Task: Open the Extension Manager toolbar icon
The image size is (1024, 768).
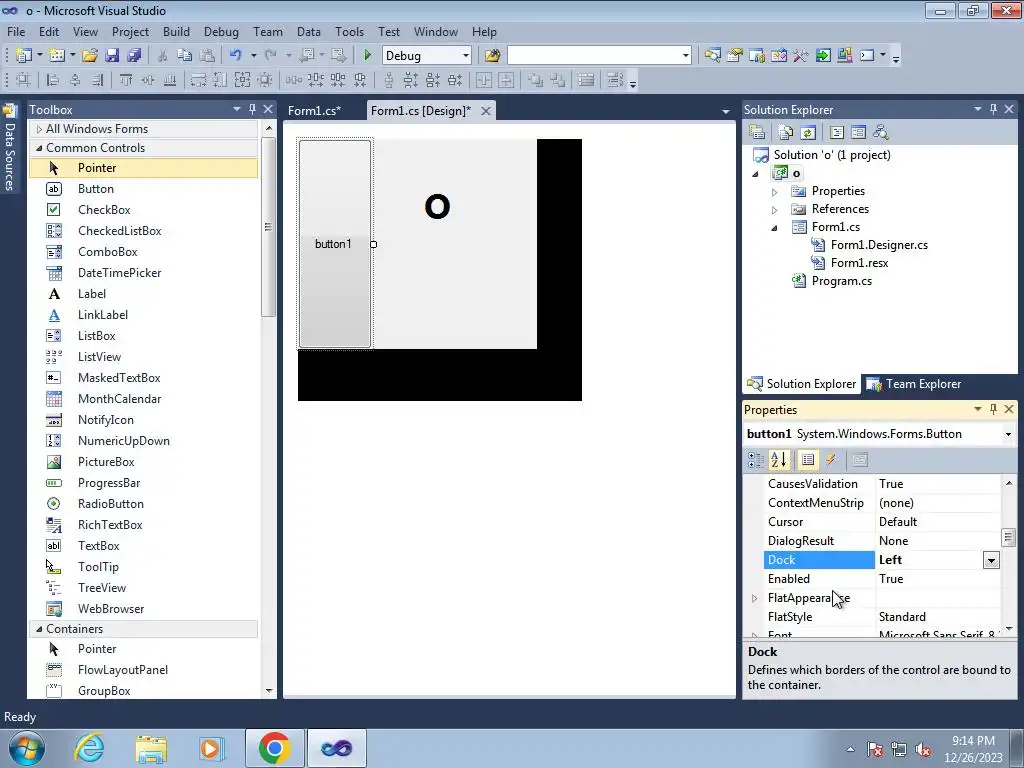Action: pyautogui.click(x=844, y=56)
